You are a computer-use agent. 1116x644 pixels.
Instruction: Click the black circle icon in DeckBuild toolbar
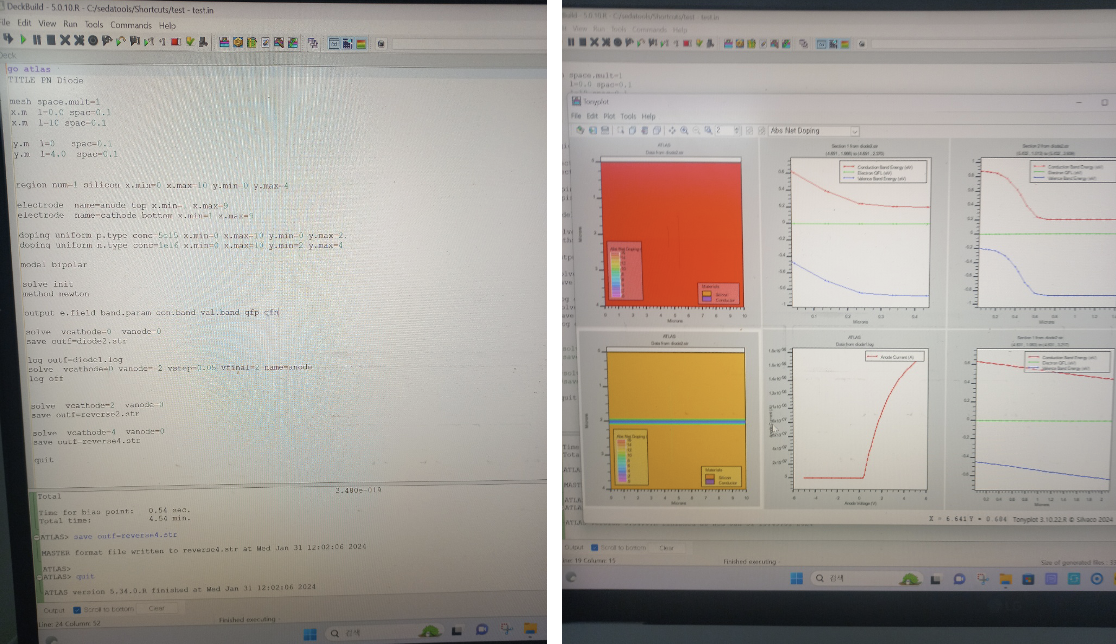click(x=92, y=41)
